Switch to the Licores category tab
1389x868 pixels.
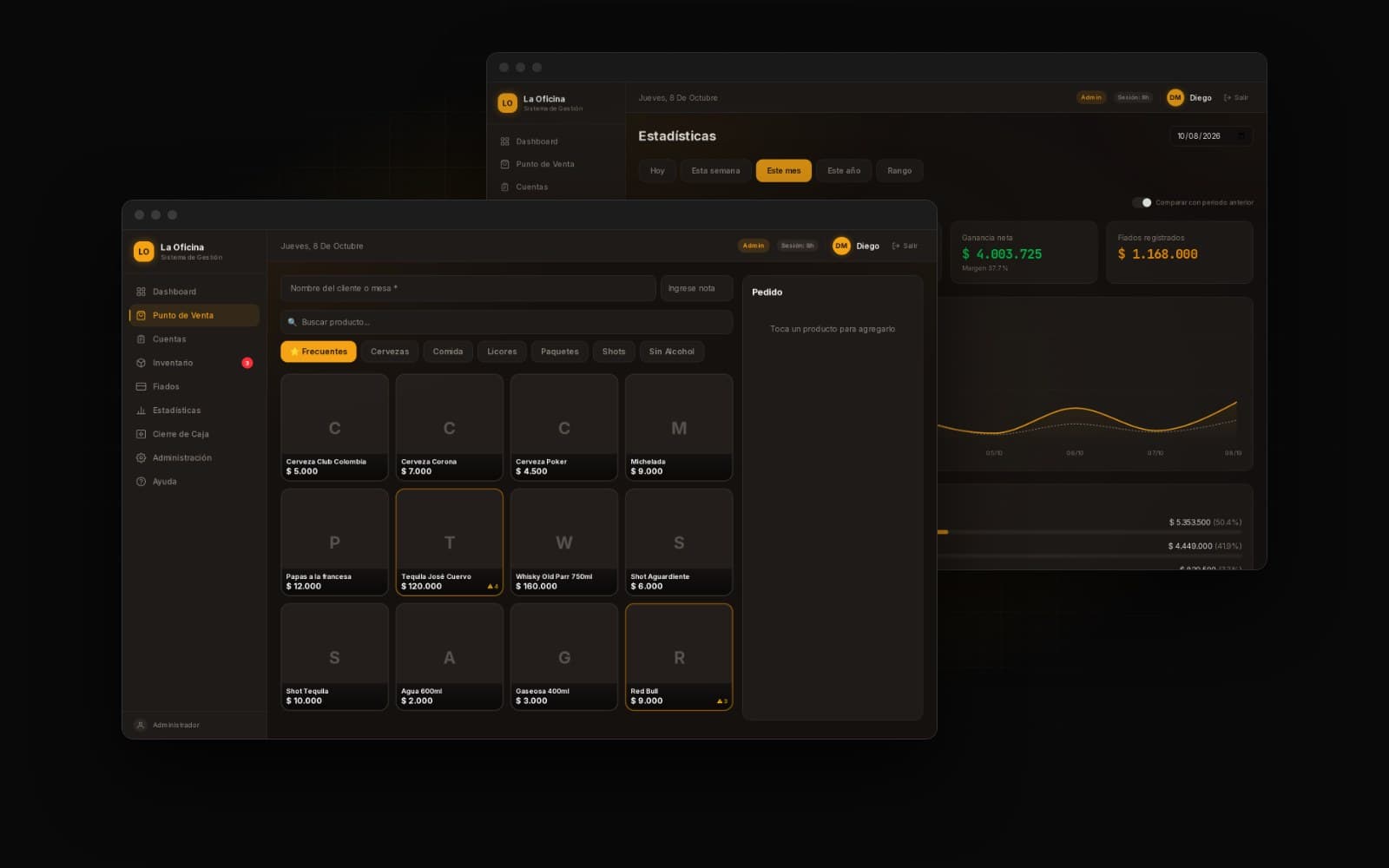pos(502,352)
